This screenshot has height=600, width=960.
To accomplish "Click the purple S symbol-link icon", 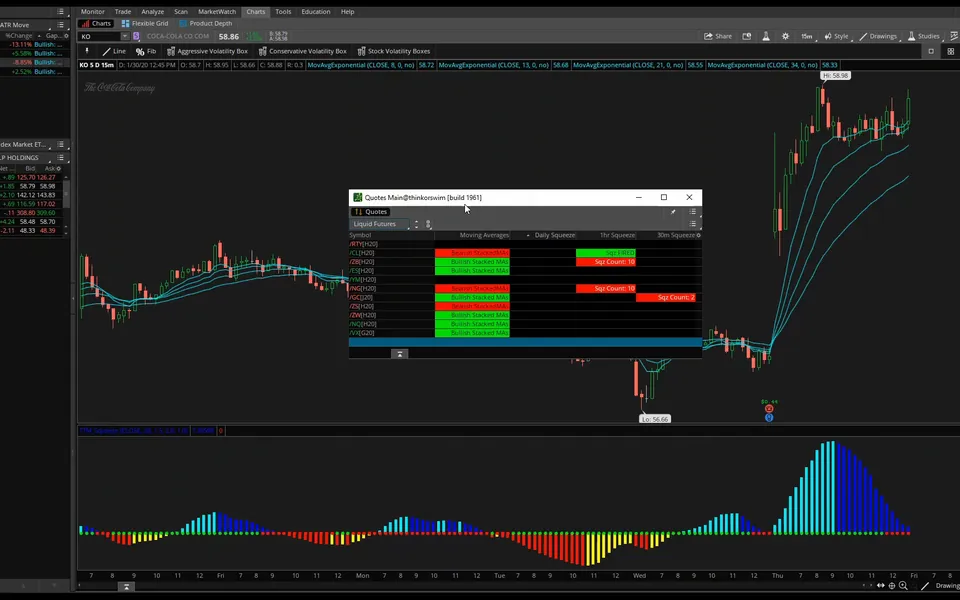I will (136, 36).
